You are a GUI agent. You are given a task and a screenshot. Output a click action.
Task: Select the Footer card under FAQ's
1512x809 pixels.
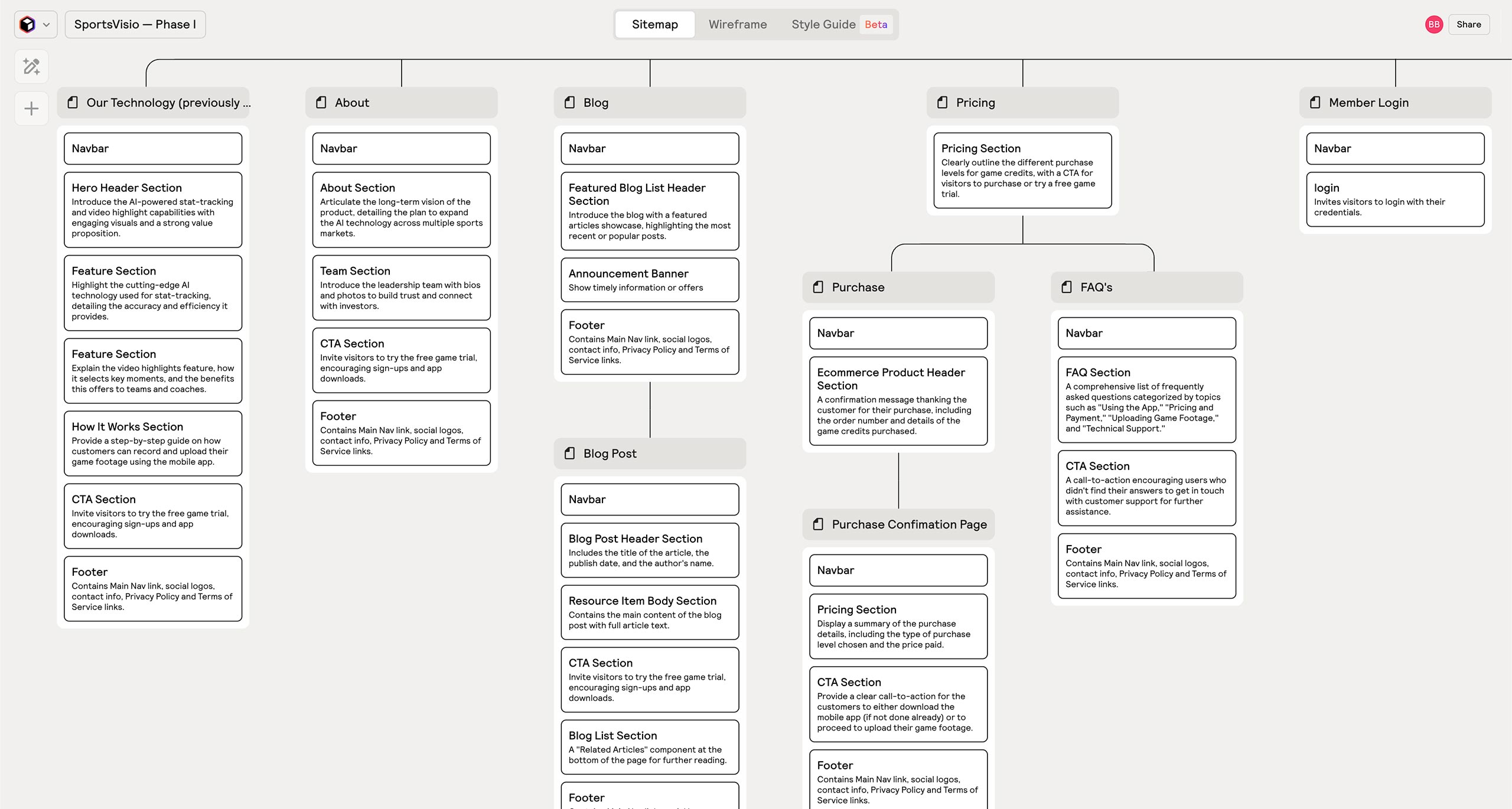point(1147,566)
